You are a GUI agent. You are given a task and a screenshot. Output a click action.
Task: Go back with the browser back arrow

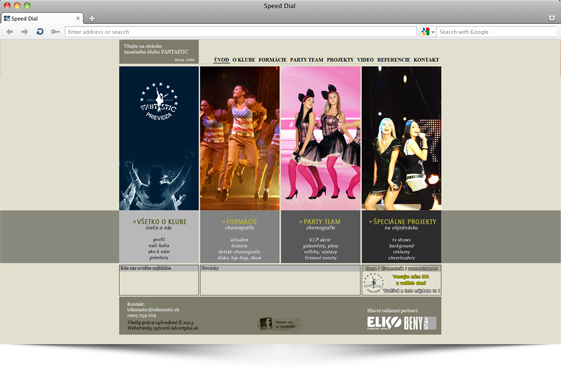tap(10, 32)
